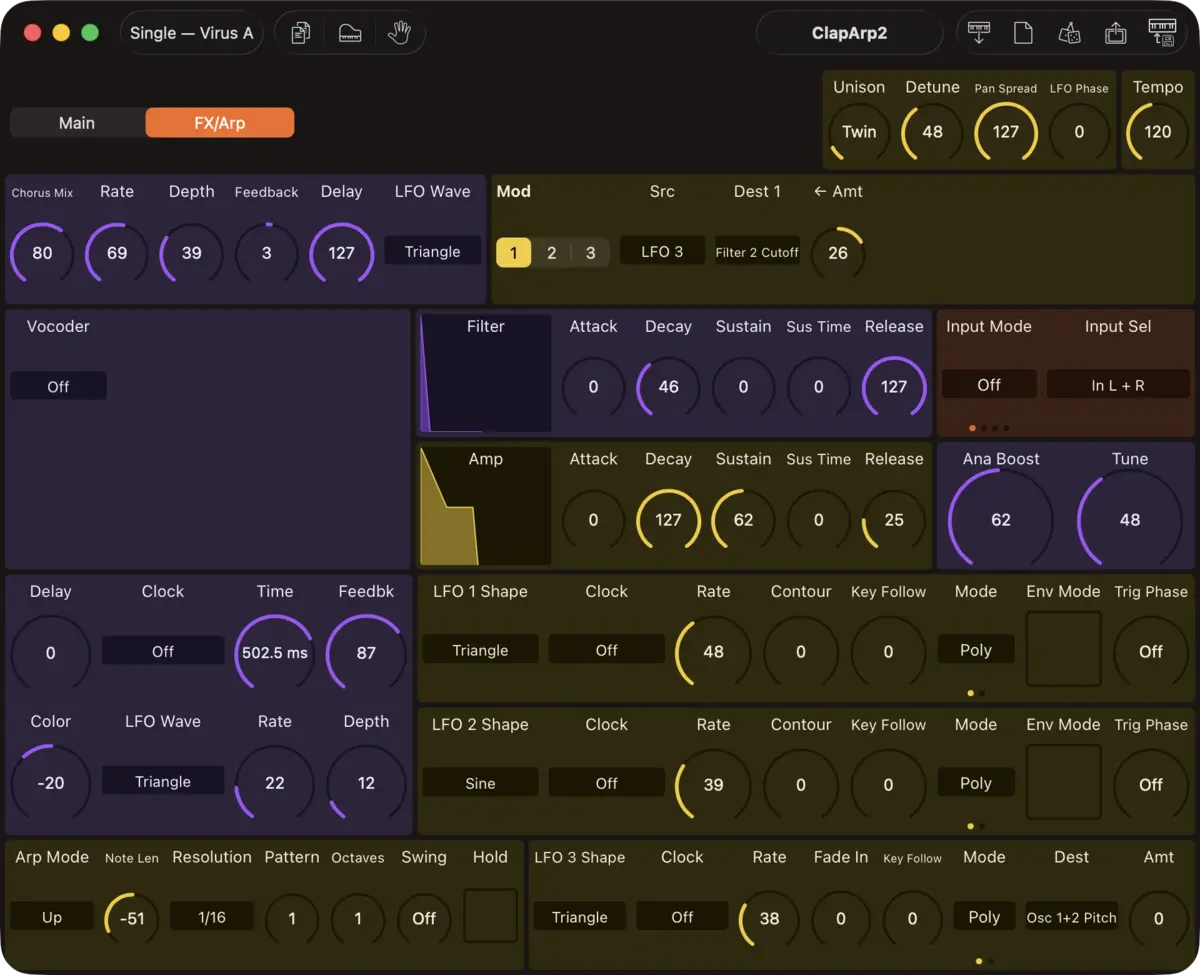Toggle the Arp Hold checkbox
Viewport: 1200px width, 975px height.
490,916
